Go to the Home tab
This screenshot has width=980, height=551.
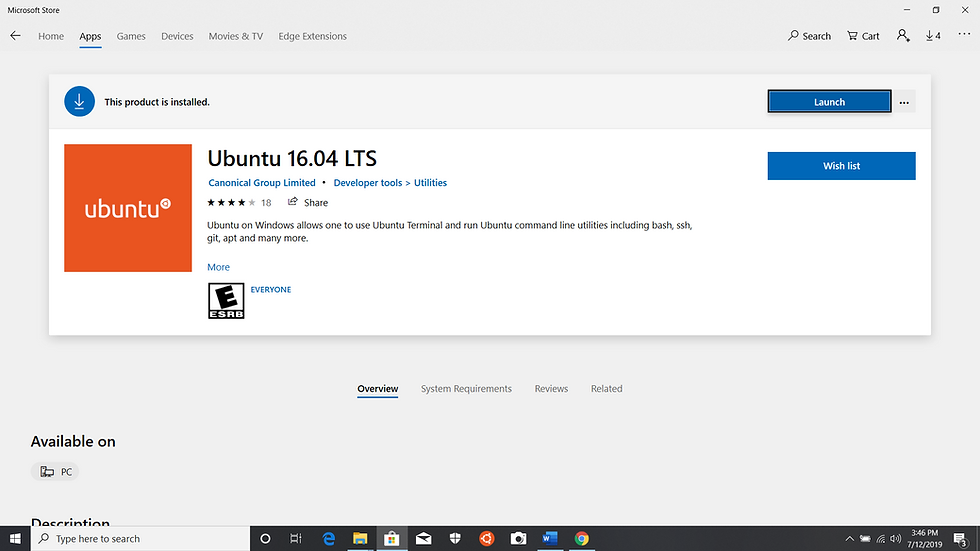point(51,36)
